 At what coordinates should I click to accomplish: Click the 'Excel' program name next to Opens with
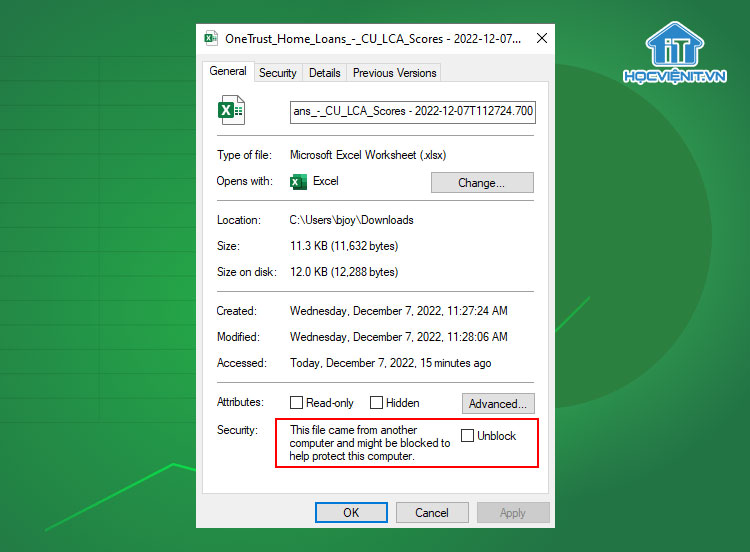[326, 181]
